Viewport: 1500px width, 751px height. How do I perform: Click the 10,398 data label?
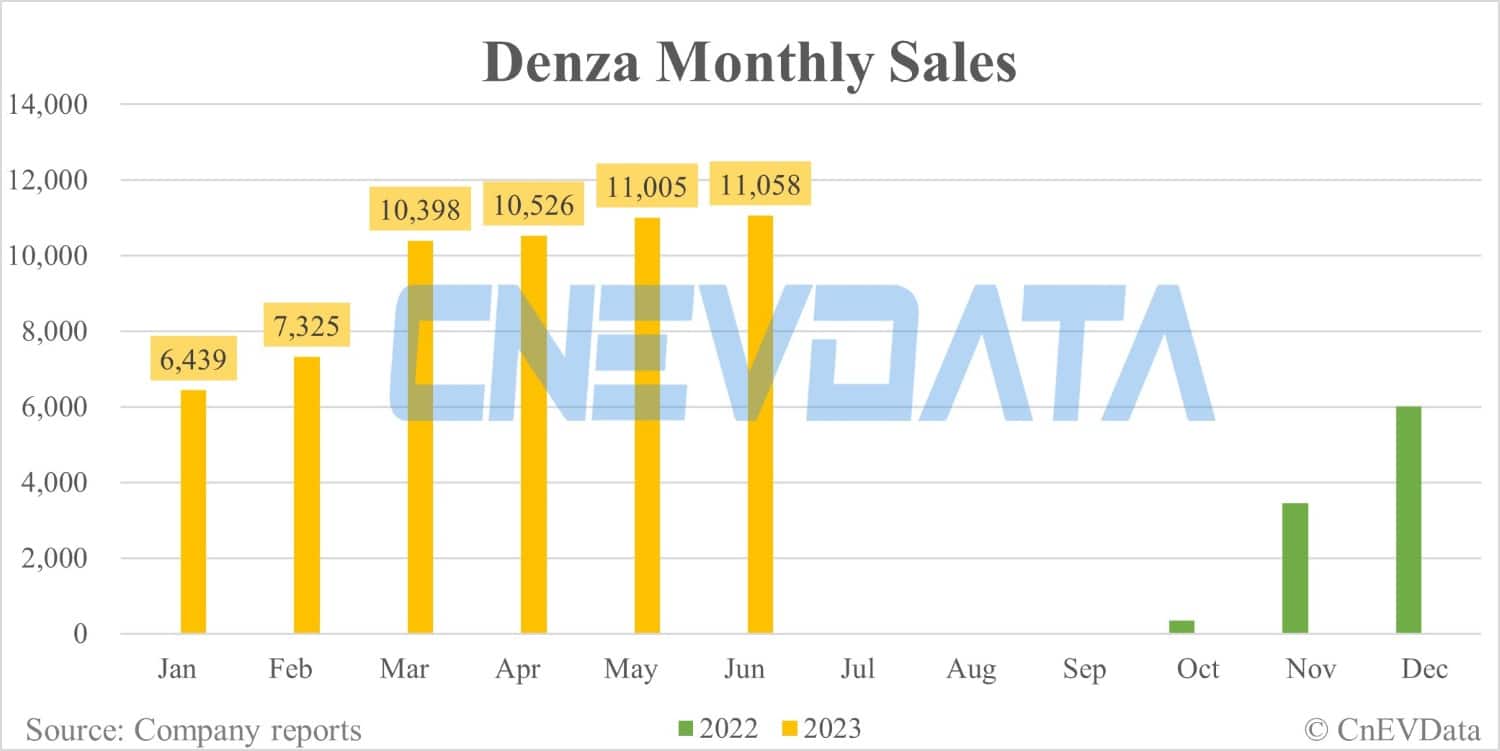tap(420, 209)
